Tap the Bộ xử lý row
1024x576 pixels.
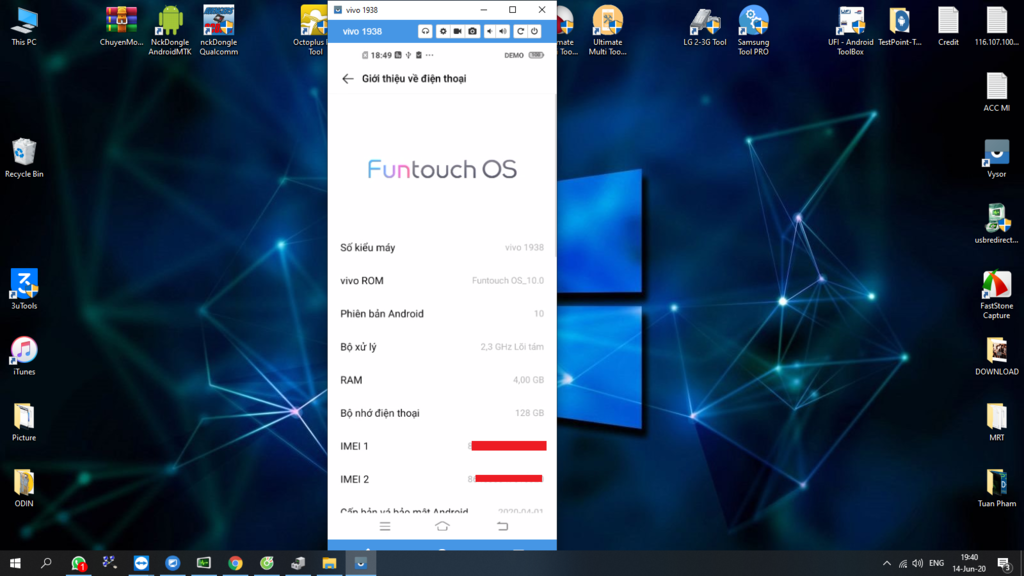442,347
